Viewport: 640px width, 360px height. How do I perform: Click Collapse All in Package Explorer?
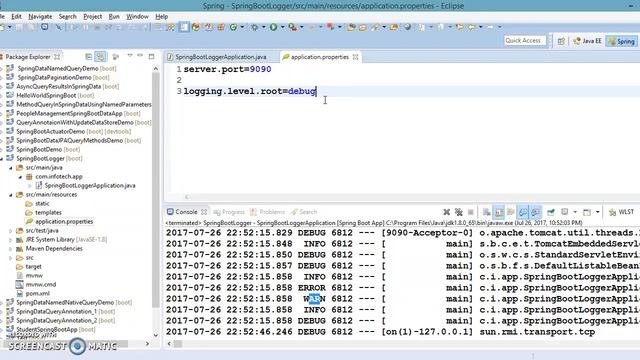[x=89, y=57]
